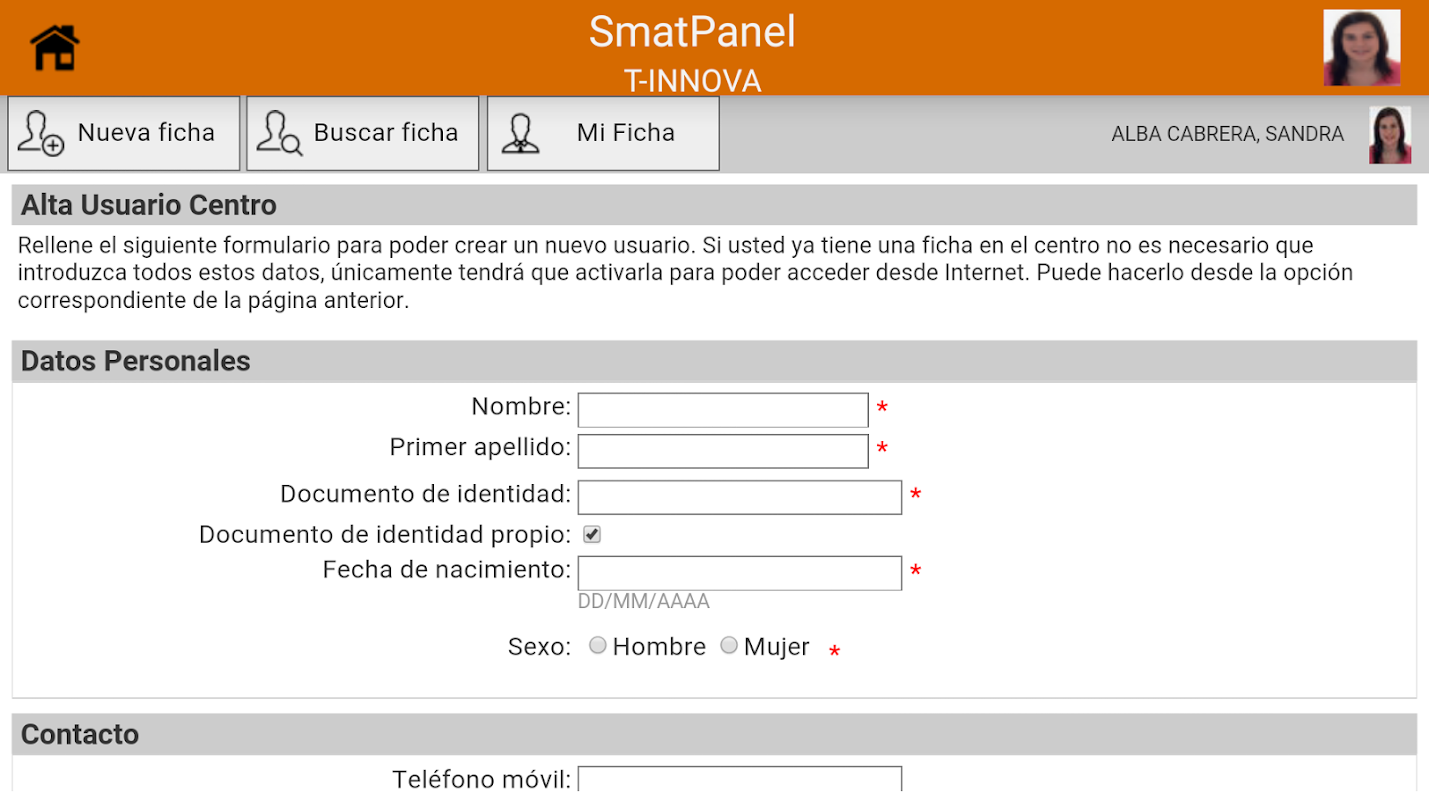The image size is (1429, 800).
Task: Open large profile photo in orange header
Action: click(1361, 47)
